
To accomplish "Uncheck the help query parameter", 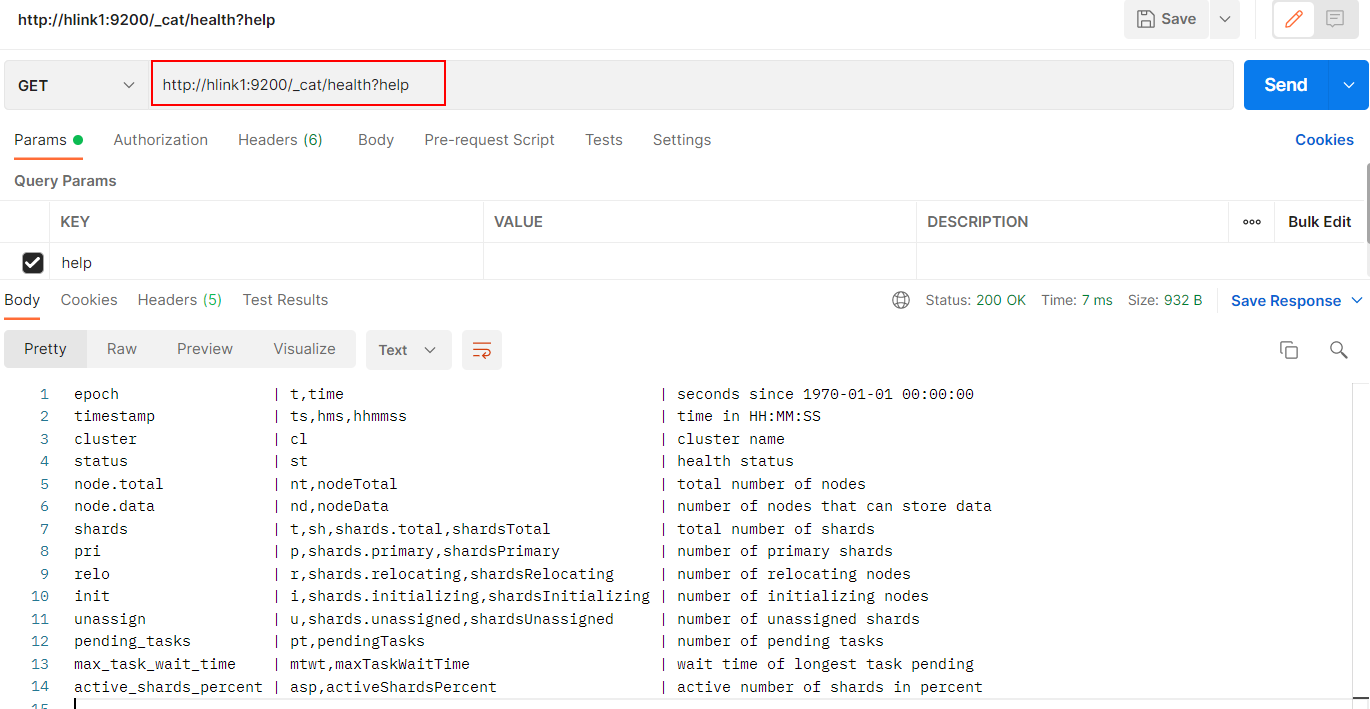I will click(x=32, y=262).
